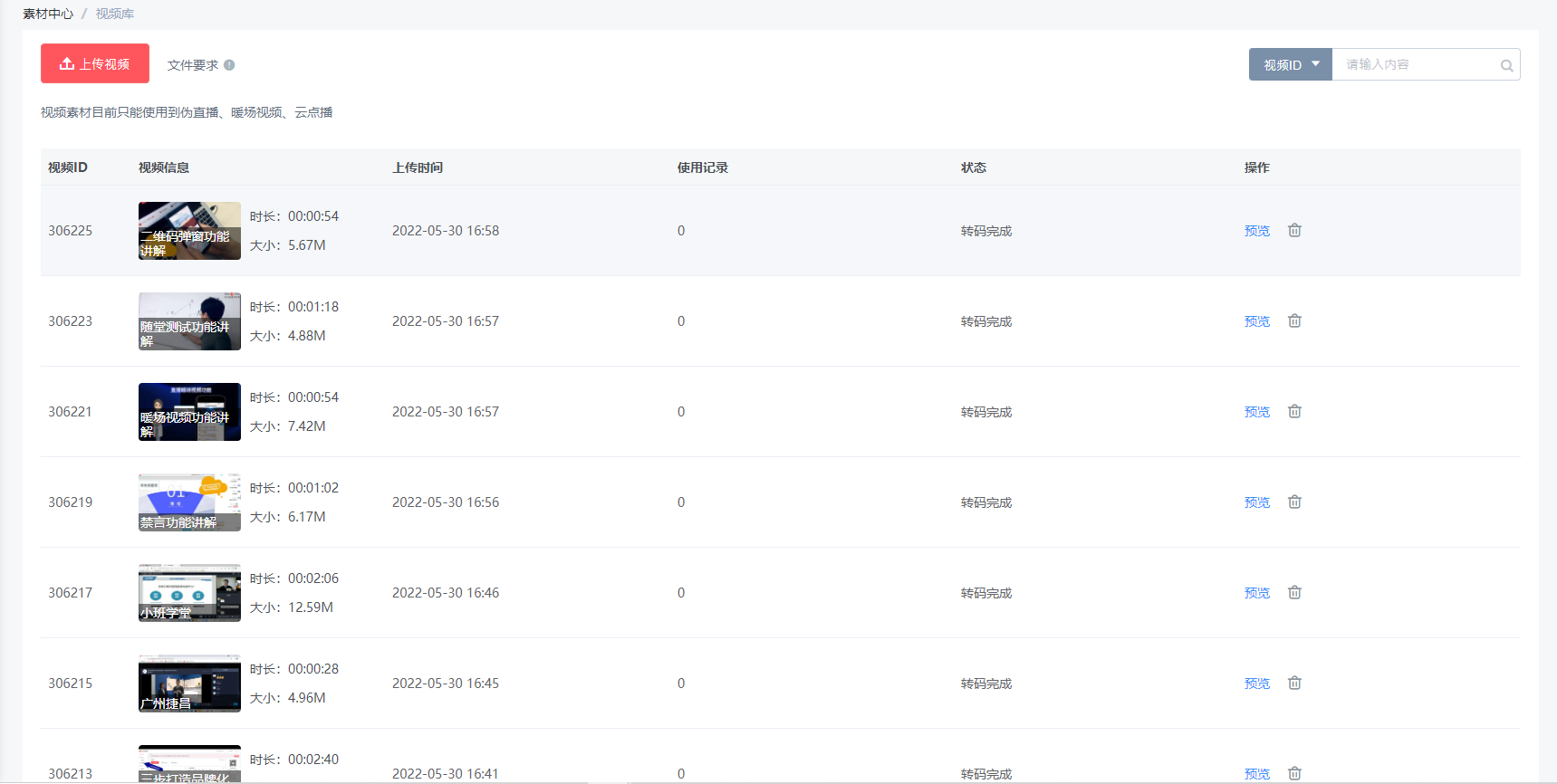
Task: Go to 素材中心 breadcrumb
Action: point(48,14)
